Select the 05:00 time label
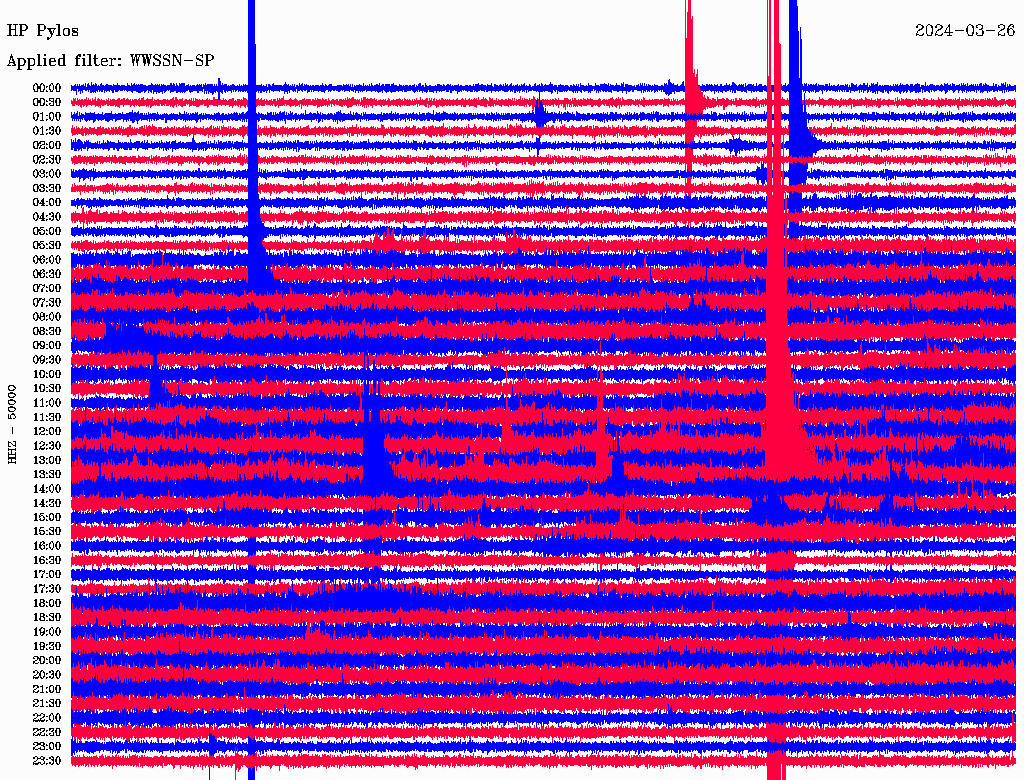The height and width of the screenshot is (780, 1024). (46, 231)
